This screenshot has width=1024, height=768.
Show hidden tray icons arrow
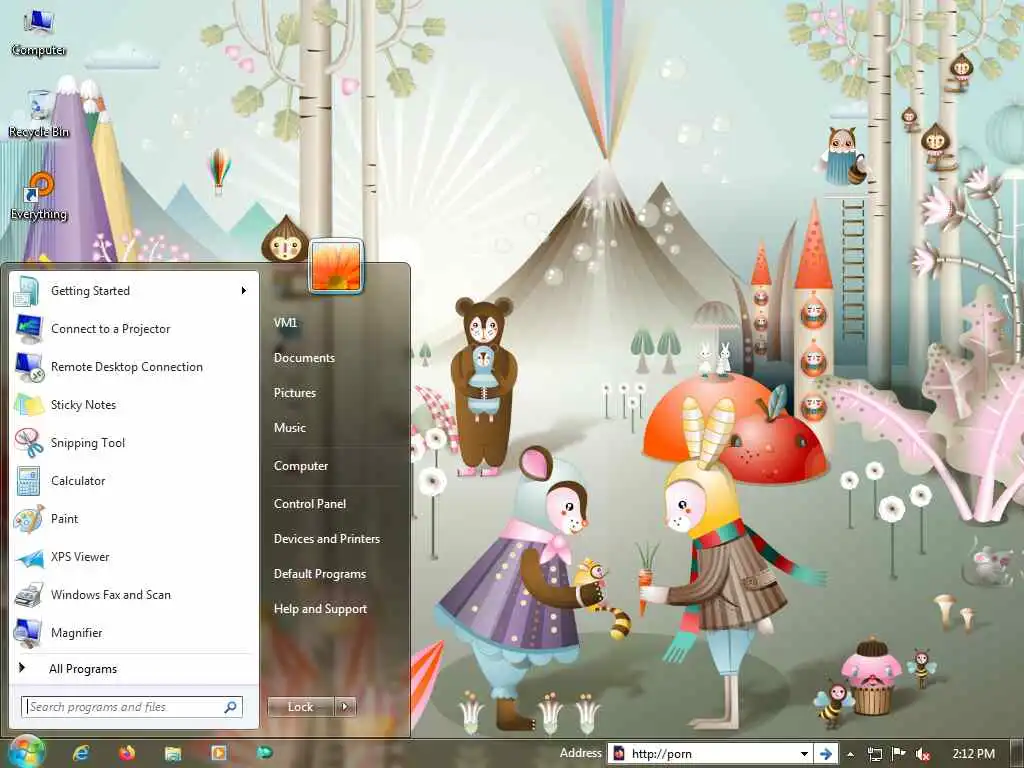pyautogui.click(x=851, y=754)
